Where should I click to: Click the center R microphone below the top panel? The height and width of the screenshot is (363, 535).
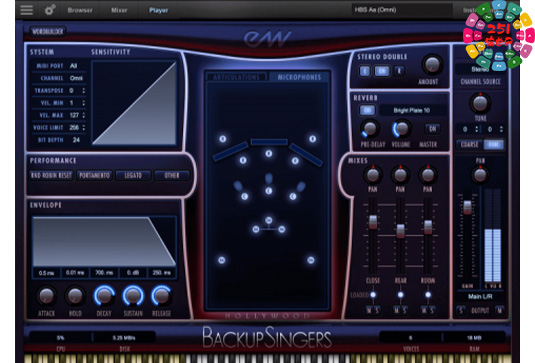pyautogui.click(x=269, y=154)
